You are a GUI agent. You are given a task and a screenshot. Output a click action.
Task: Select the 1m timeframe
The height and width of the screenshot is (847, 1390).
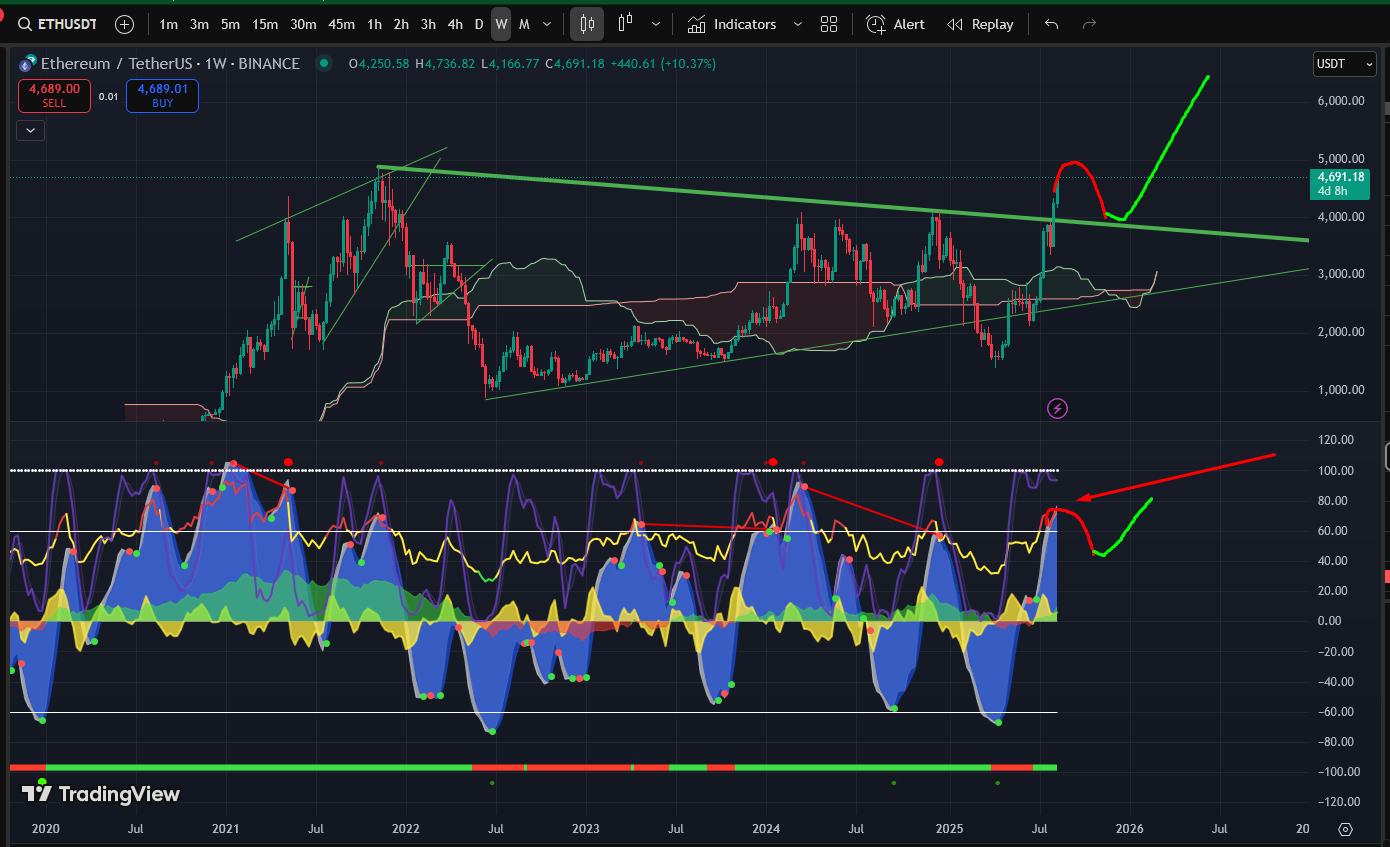click(169, 24)
